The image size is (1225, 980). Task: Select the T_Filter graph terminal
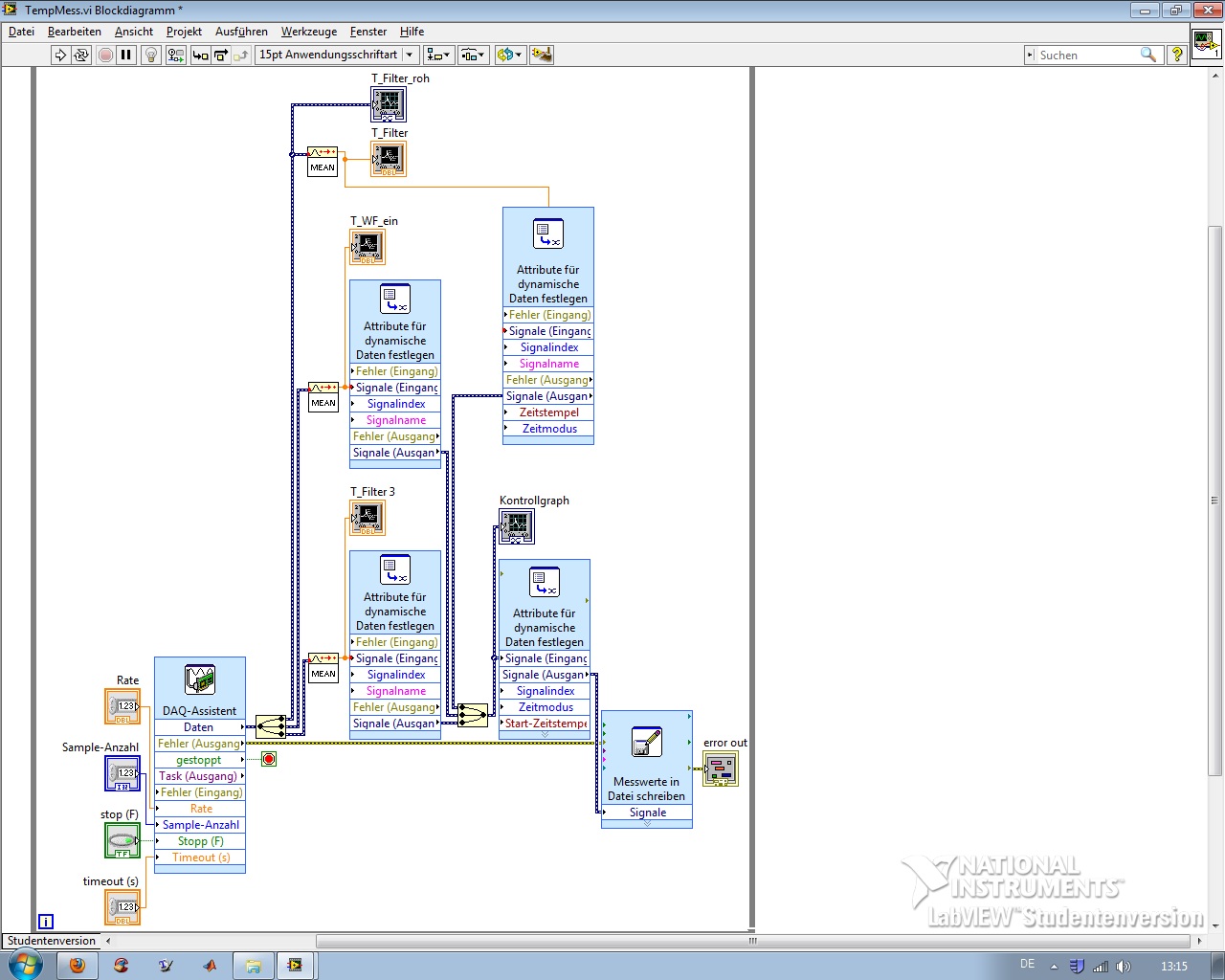tap(389, 159)
